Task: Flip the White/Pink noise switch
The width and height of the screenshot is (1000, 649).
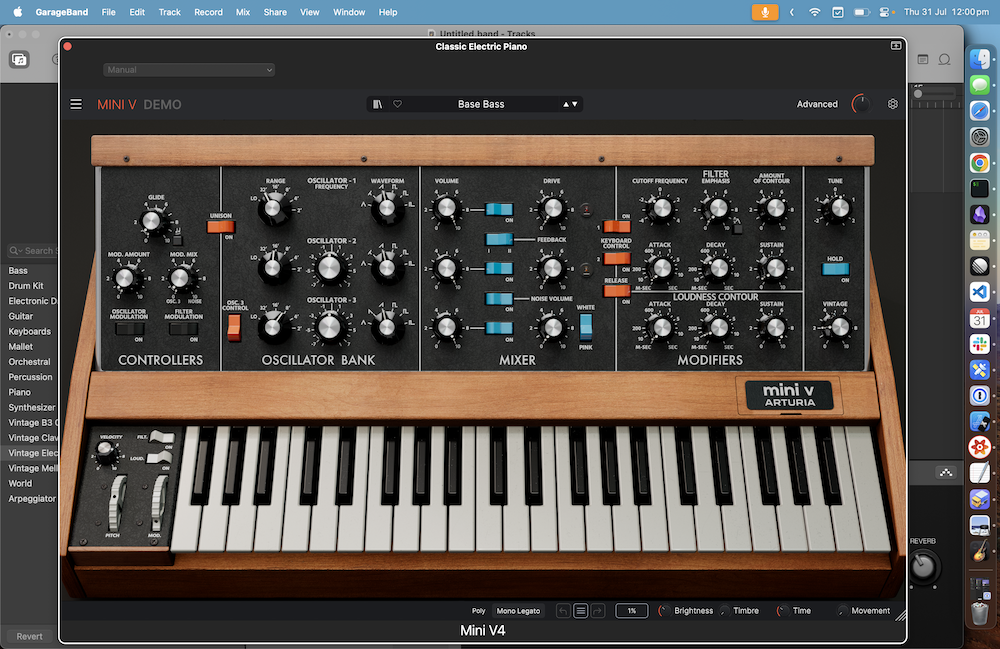Action: [585, 327]
